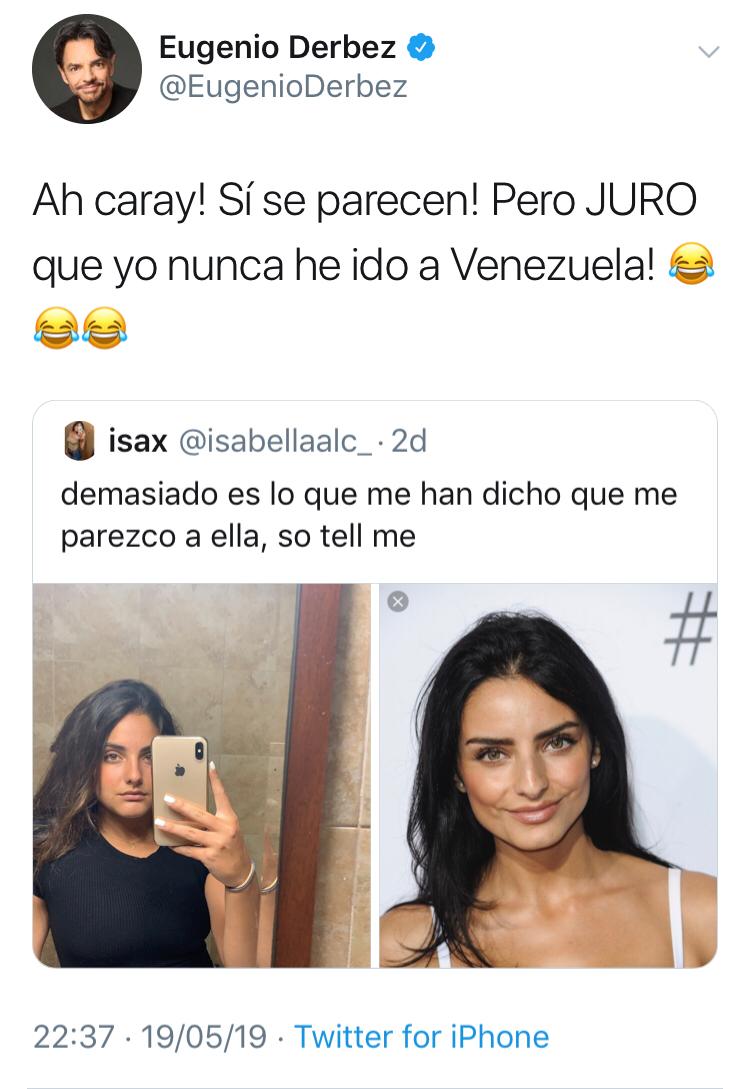Open isax's small avatar in the quoted tweet
The image size is (746, 1089).
coord(79,440)
